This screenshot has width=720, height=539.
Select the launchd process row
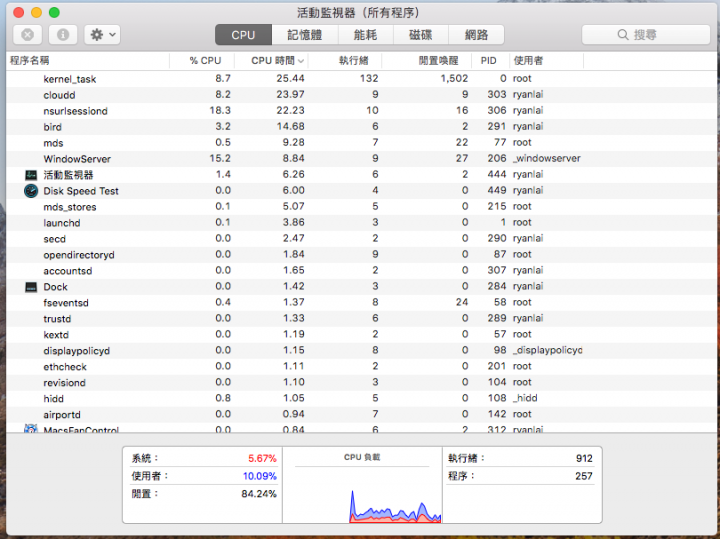click(x=360, y=223)
